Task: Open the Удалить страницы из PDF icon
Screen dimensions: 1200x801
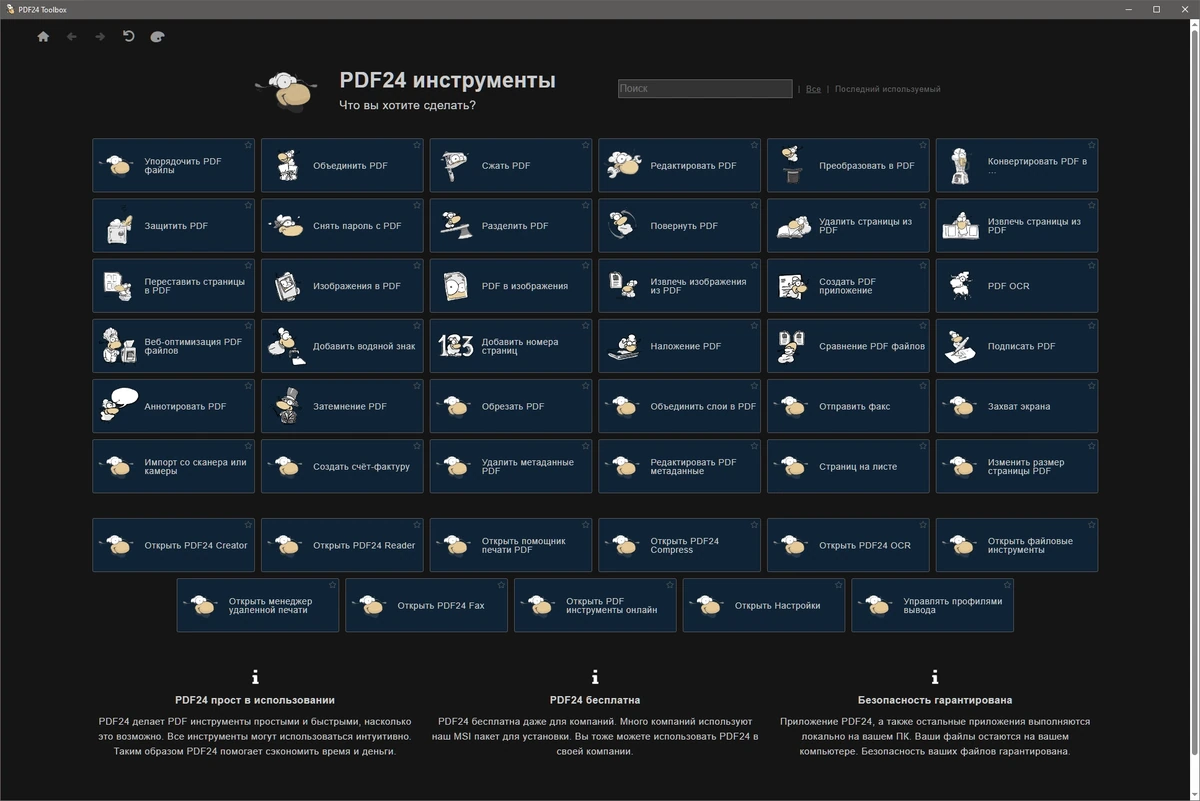Action: pos(792,226)
